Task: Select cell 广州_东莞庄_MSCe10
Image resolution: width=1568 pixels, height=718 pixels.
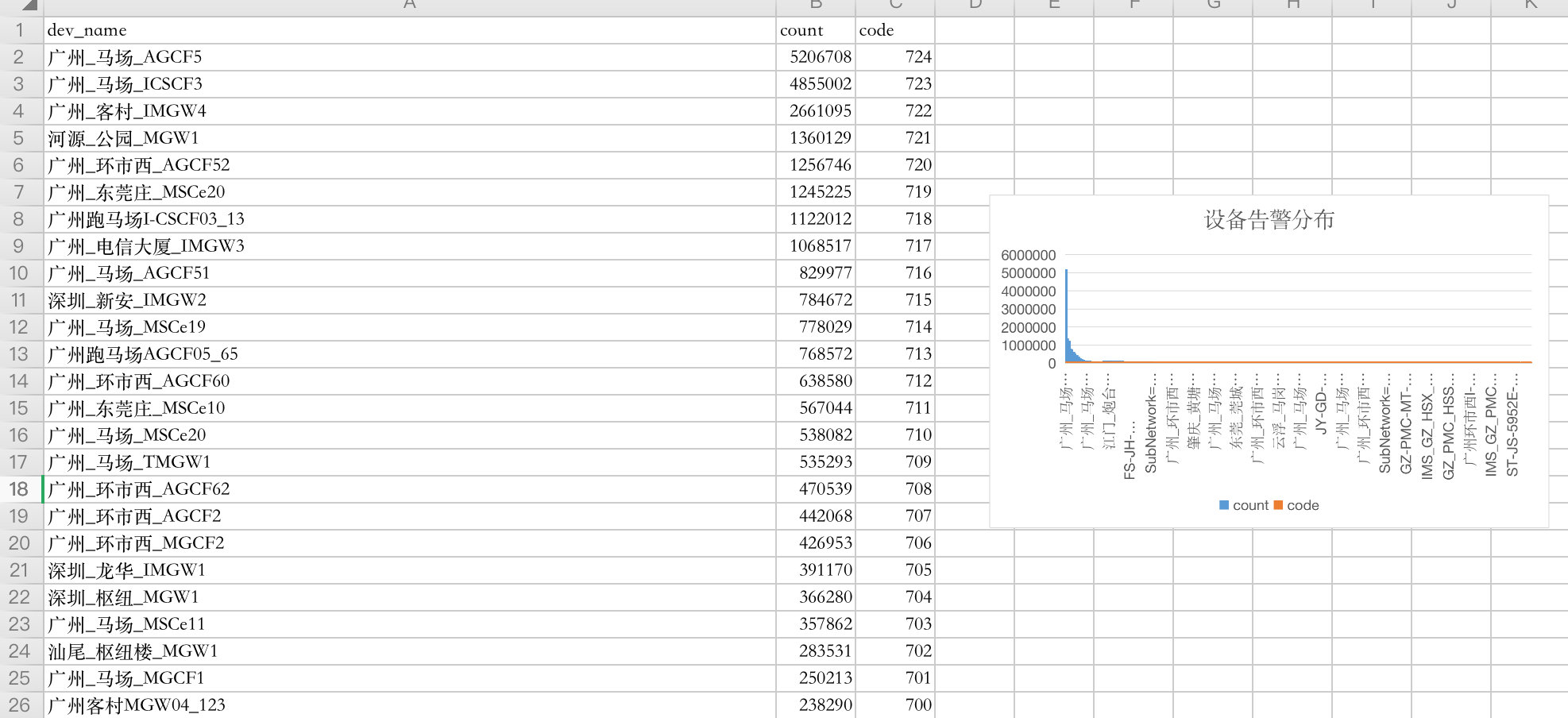Action: (410, 408)
